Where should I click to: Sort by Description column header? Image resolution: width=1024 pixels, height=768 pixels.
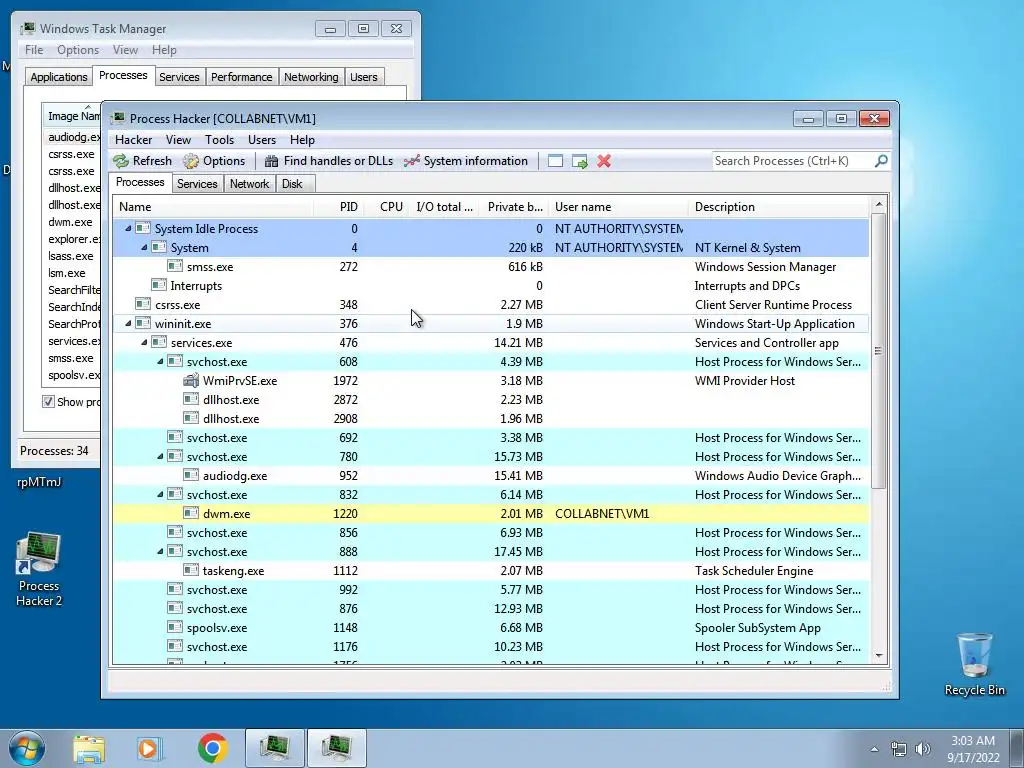pos(778,206)
